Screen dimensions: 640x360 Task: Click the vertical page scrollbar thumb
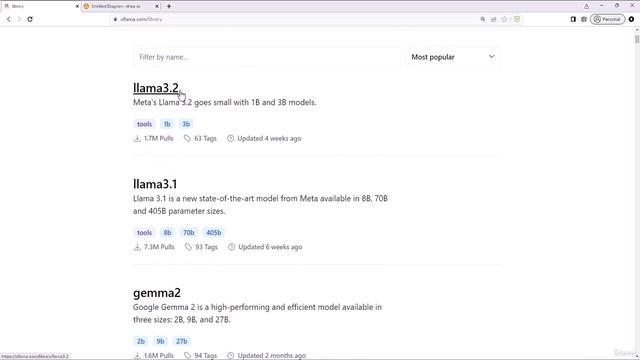pyautogui.click(x=637, y=39)
